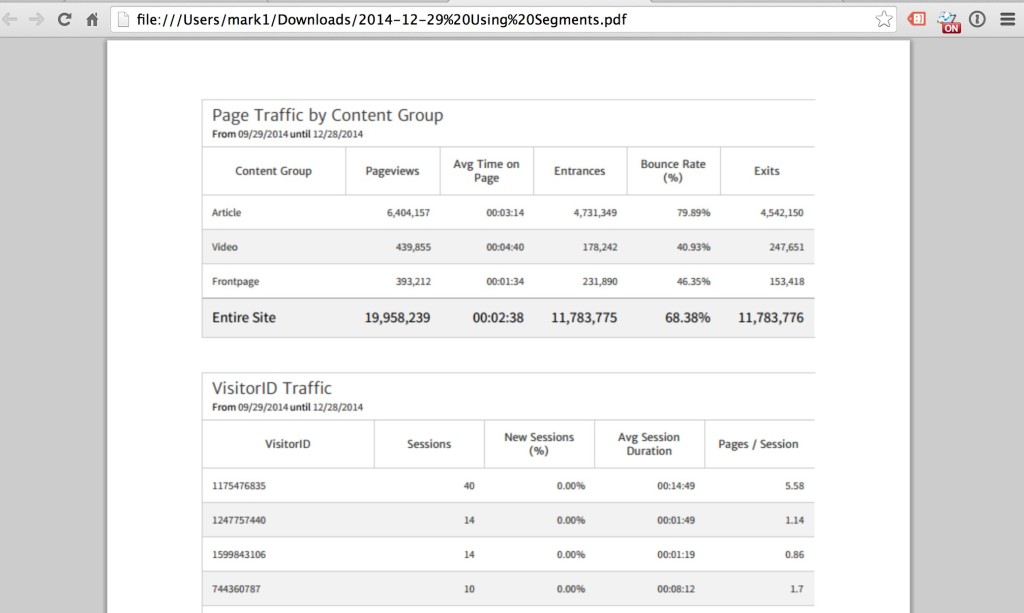Click the Content Group column header

pyautogui.click(x=273, y=171)
